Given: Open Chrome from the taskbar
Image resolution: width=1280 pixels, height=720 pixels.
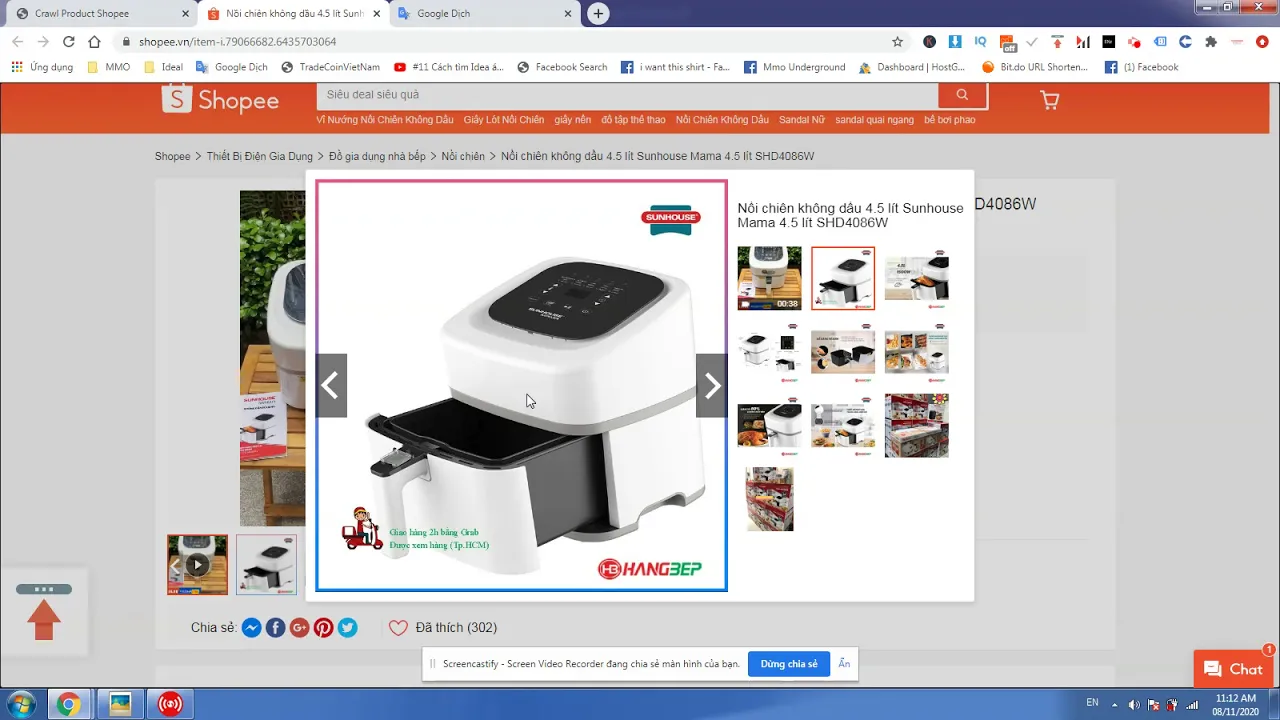Looking at the screenshot, I should pyautogui.click(x=68, y=704).
